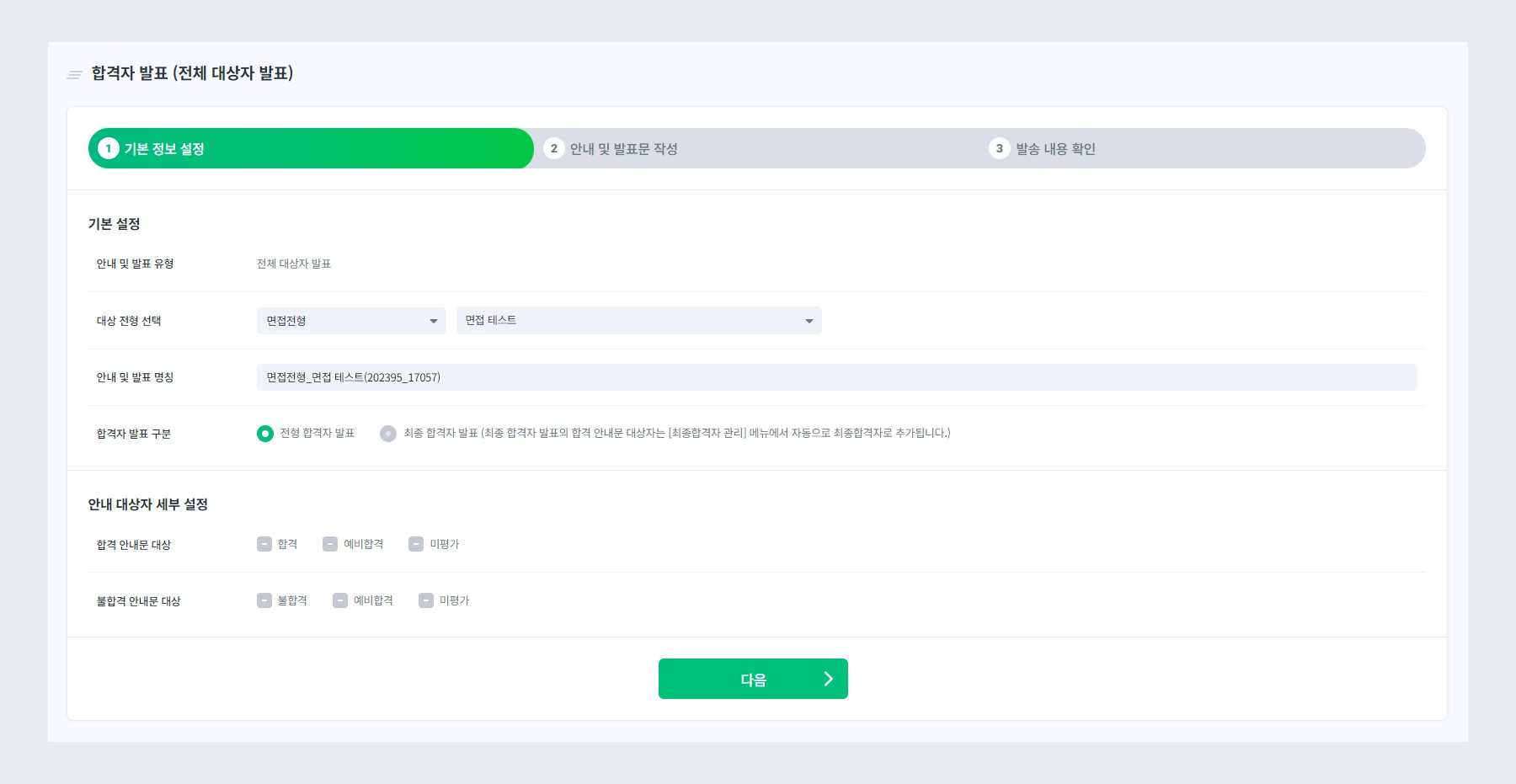Click the 전체 대상자 발표 type value
Image resolution: width=1516 pixels, height=784 pixels.
(x=294, y=264)
